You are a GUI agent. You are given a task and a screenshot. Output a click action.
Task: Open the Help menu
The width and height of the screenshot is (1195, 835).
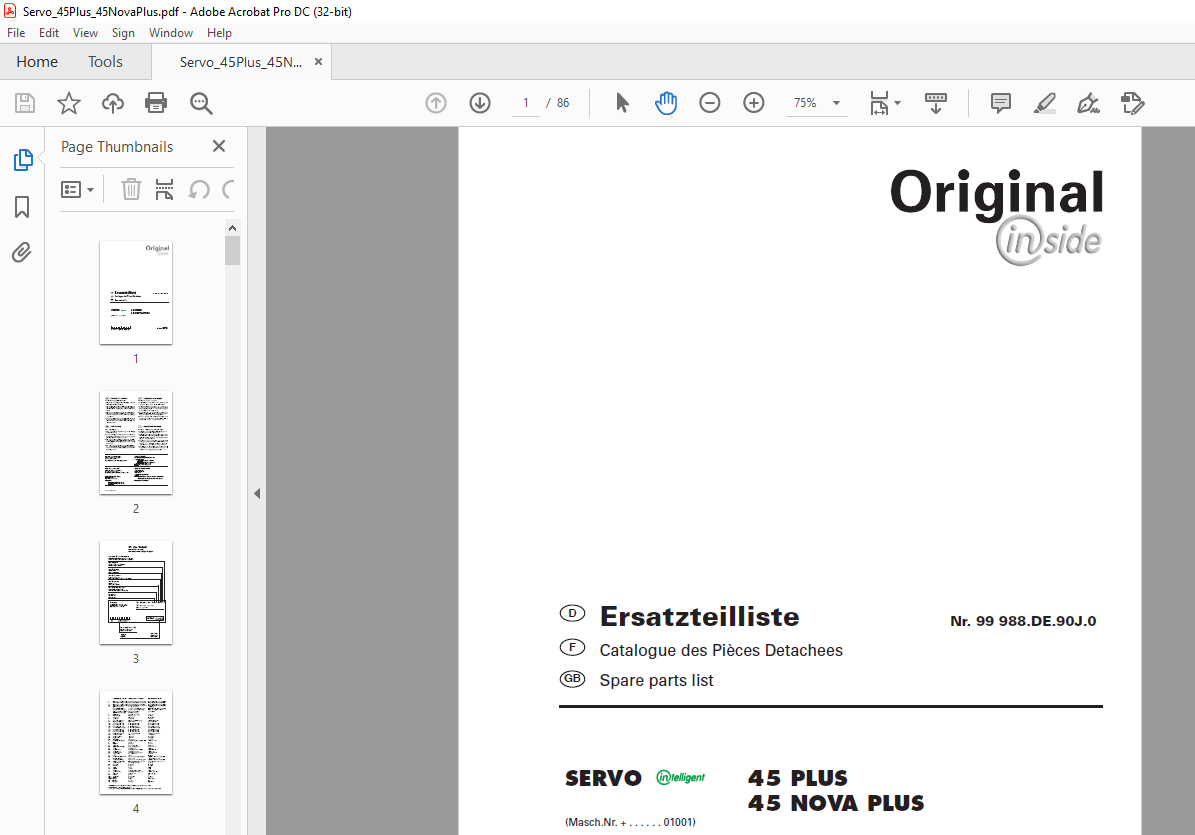(219, 33)
